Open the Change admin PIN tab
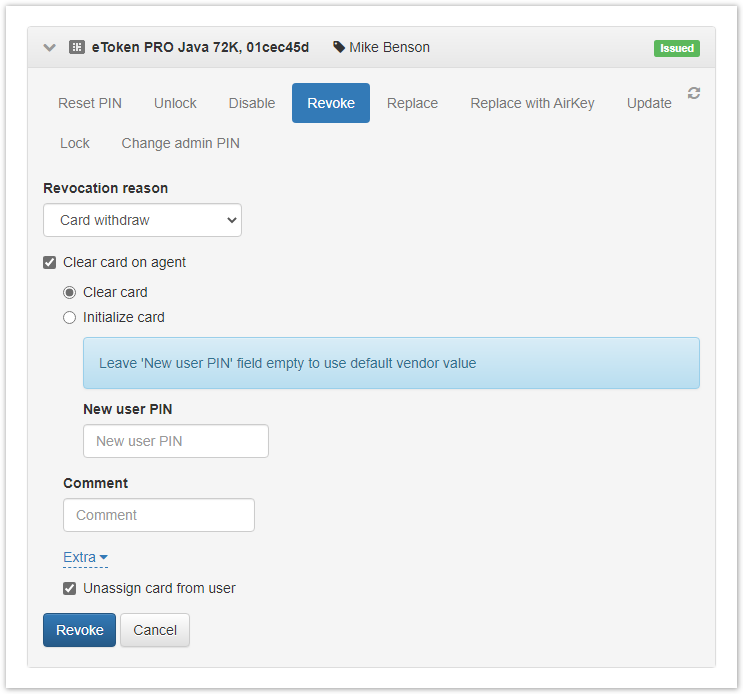Screen dimensions: 743x694 point(180,143)
